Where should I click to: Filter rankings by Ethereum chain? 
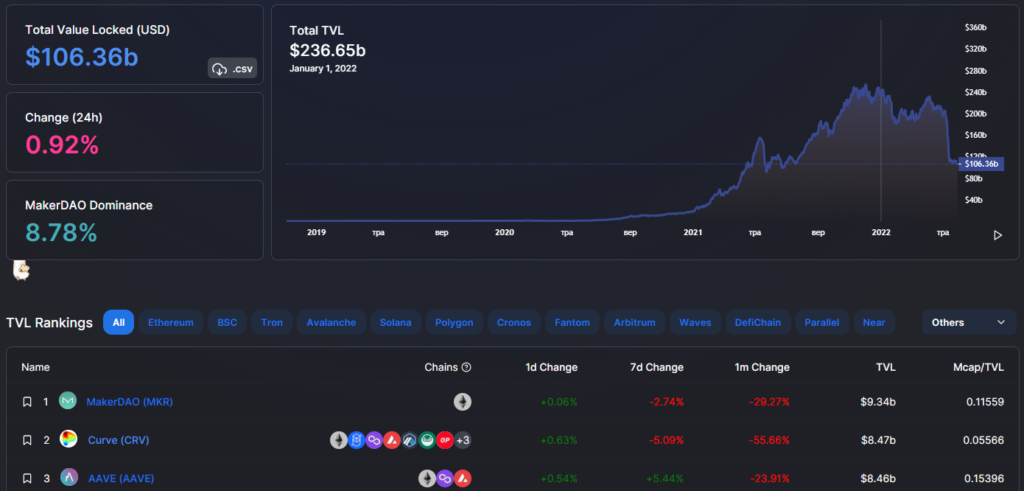[x=171, y=322]
